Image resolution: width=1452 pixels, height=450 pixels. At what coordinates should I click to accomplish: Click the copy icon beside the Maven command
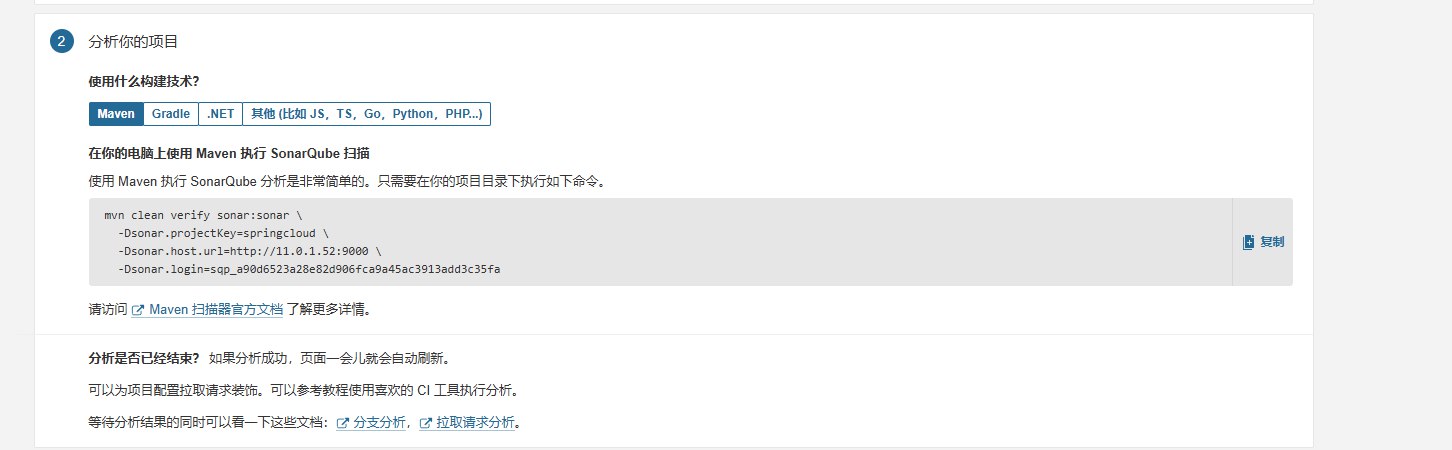click(x=1248, y=242)
